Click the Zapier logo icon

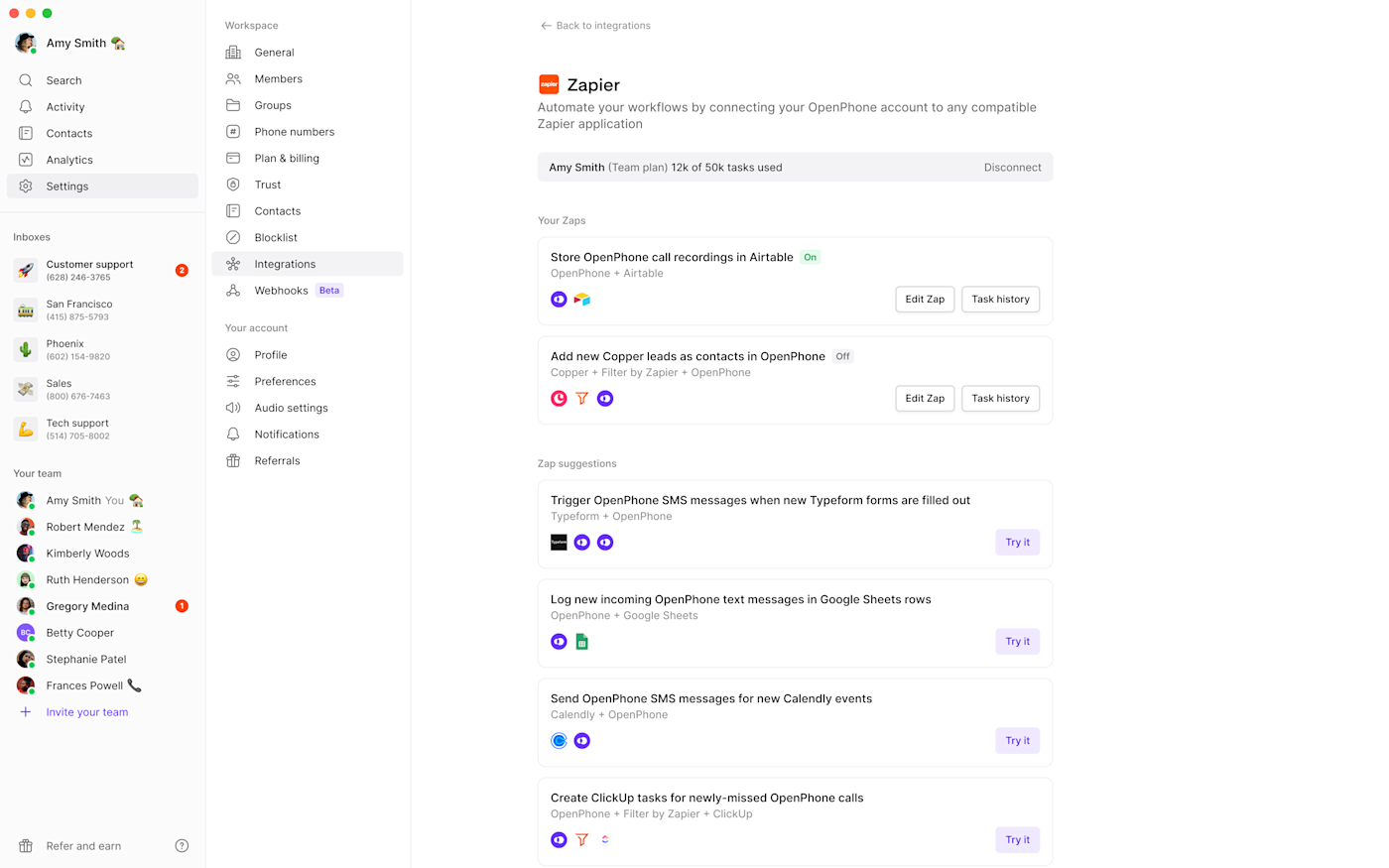click(x=549, y=84)
